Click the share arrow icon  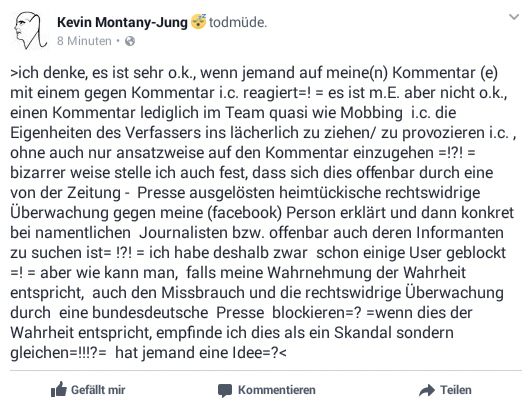(427, 390)
